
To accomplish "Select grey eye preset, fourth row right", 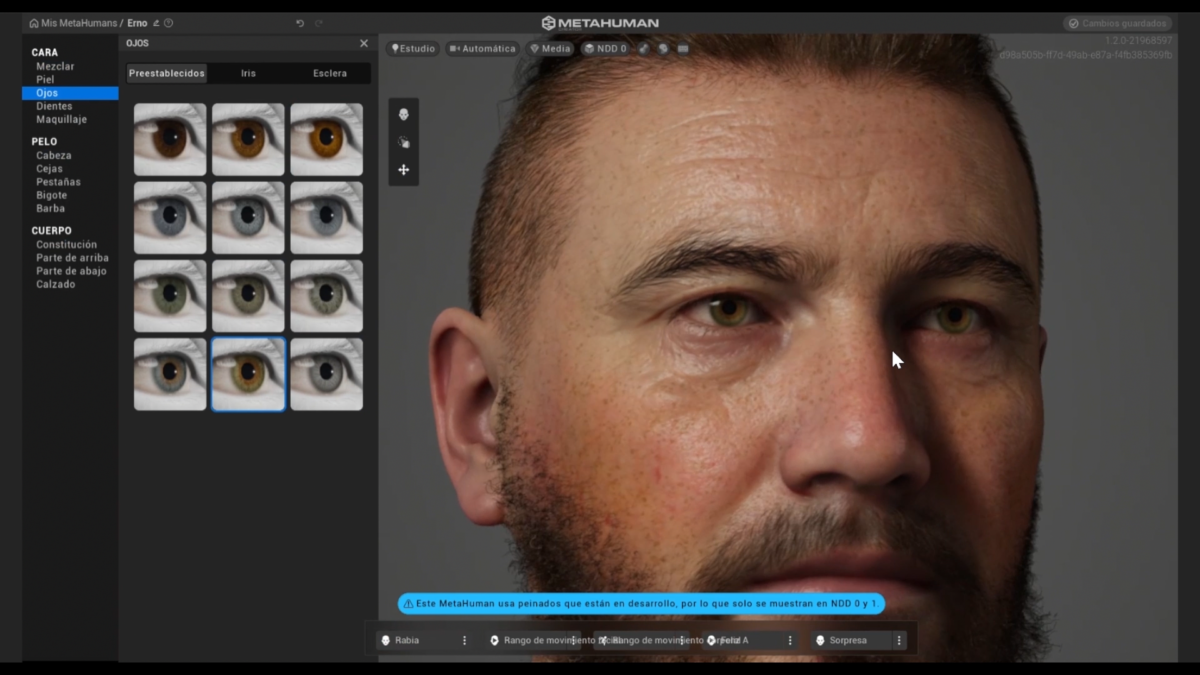I will coord(326,374).
